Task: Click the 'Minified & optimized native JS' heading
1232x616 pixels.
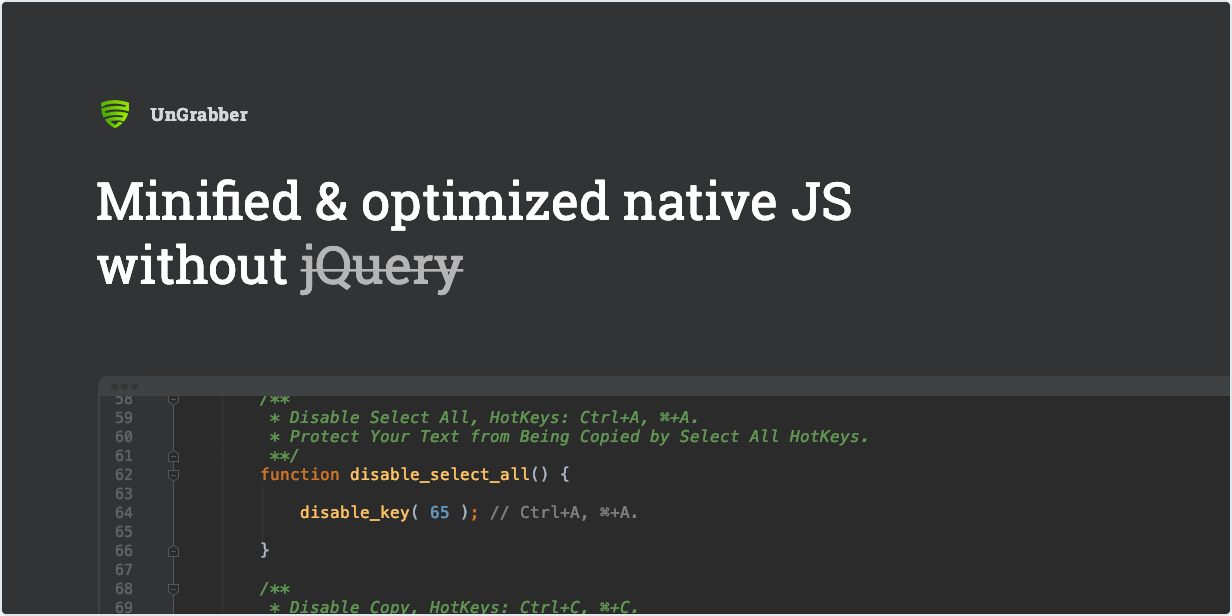Action: tap(474, 203)
